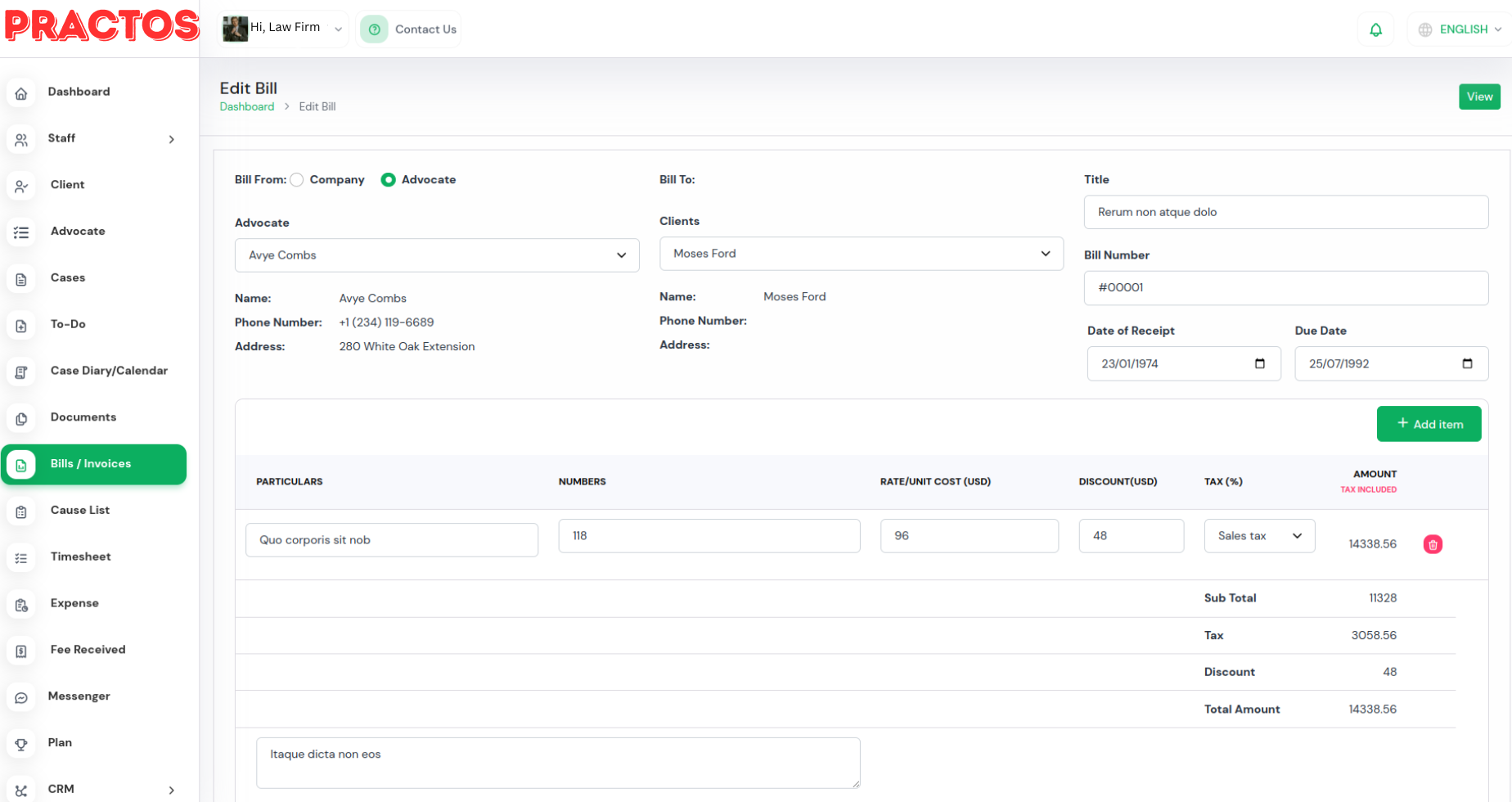Click the Messenger chat icon
Image resolution: width=1512 pixels, height=802 pixels.
pos(21,697)
